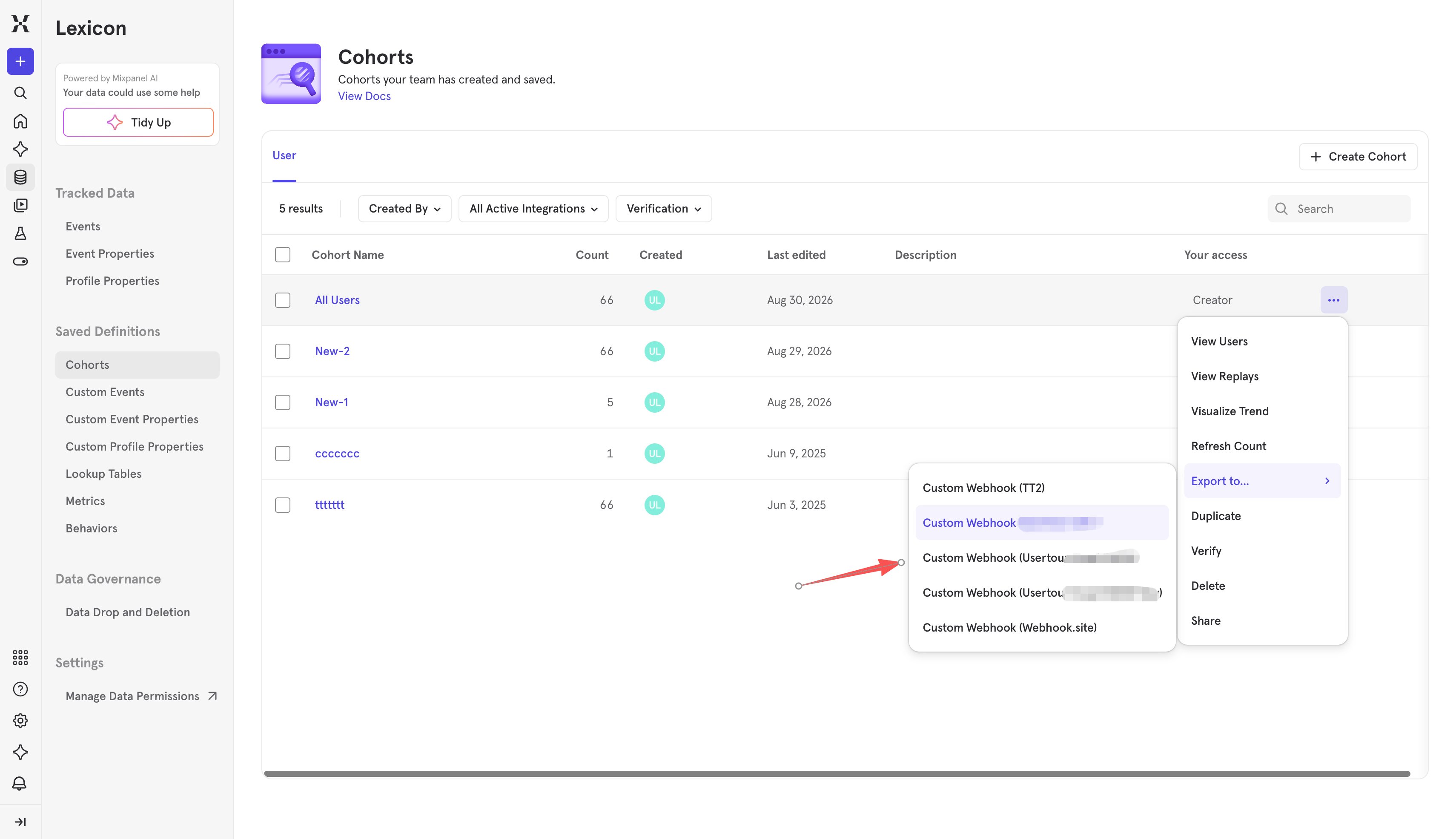Click the UL avatar in All Users row
This screenshot has width=1456, height=839.
654,300
